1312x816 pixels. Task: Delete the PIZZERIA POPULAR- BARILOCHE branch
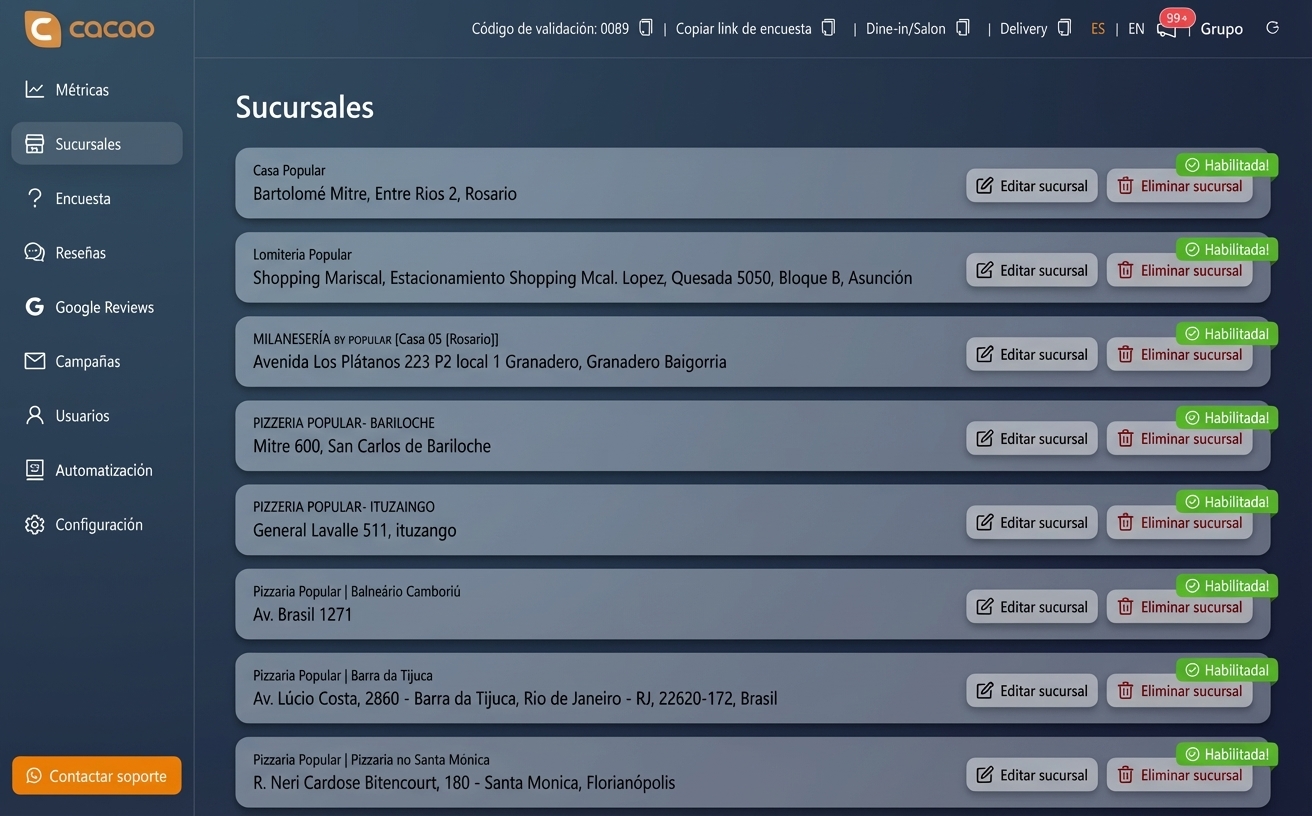[x=1179, y=439]
